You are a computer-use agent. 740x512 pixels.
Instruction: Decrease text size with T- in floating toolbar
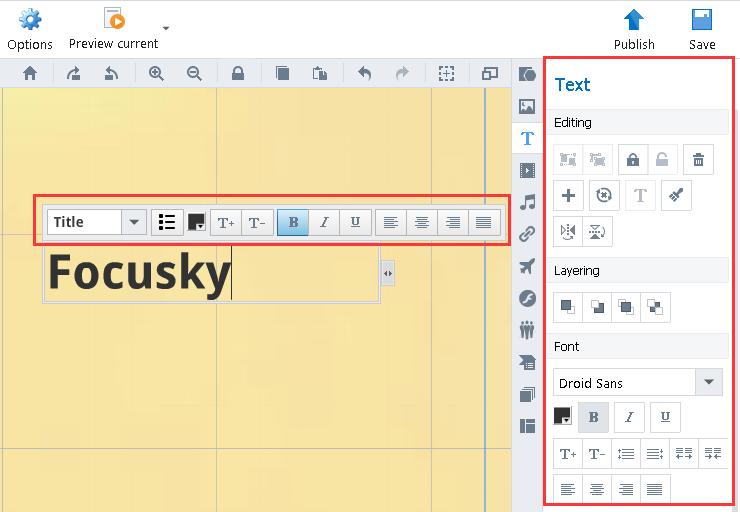[257, 222]
